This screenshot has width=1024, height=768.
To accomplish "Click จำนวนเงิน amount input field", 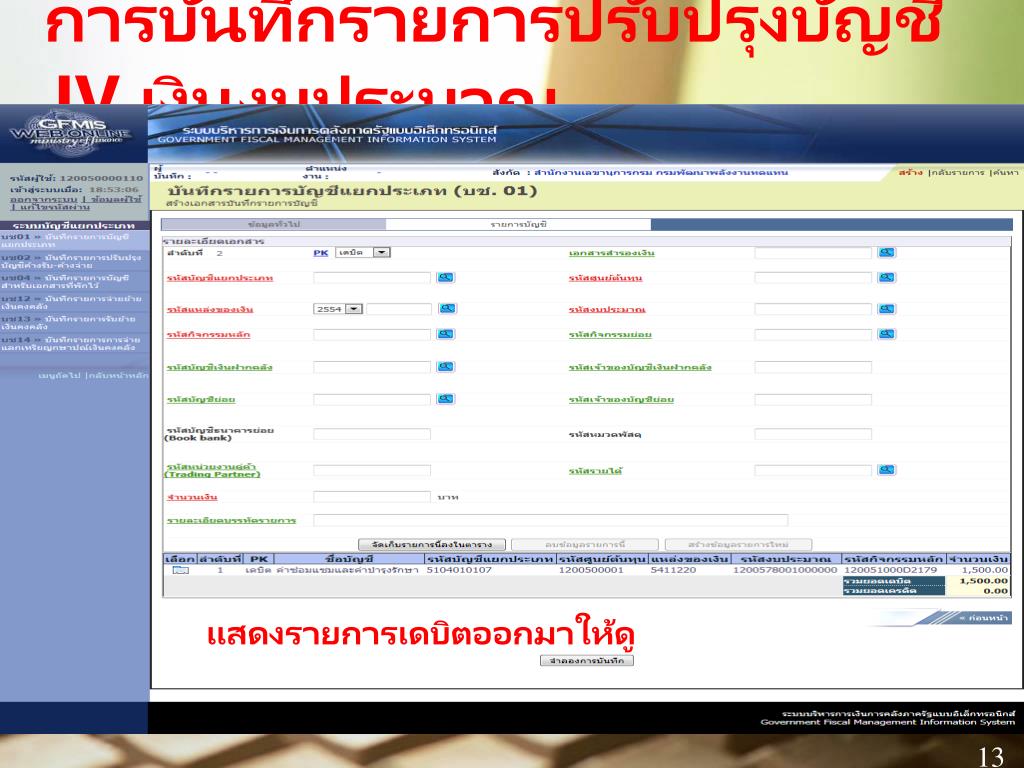I will [372, 497].
